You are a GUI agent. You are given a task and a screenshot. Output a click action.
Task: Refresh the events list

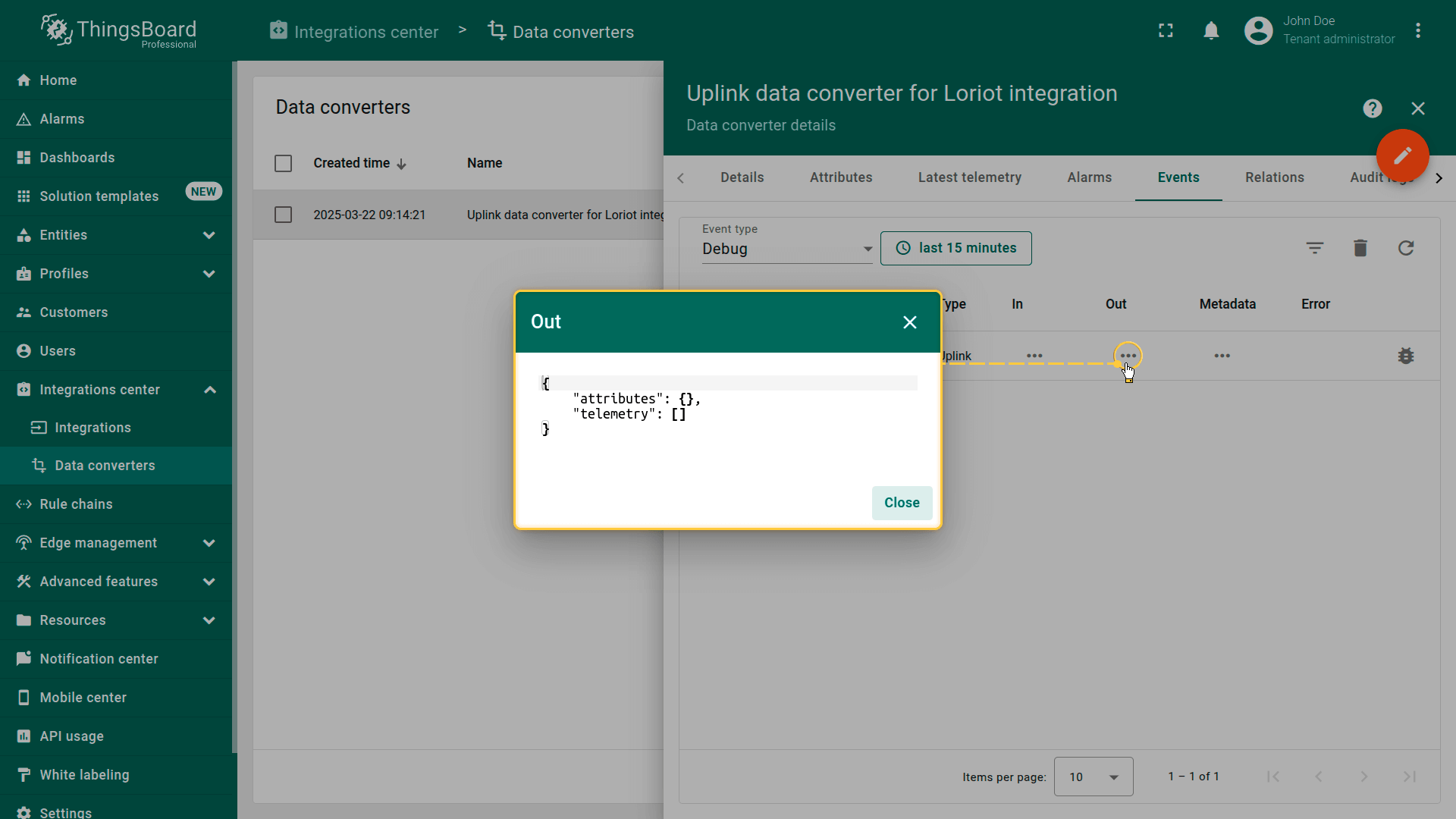(1405, 248)
